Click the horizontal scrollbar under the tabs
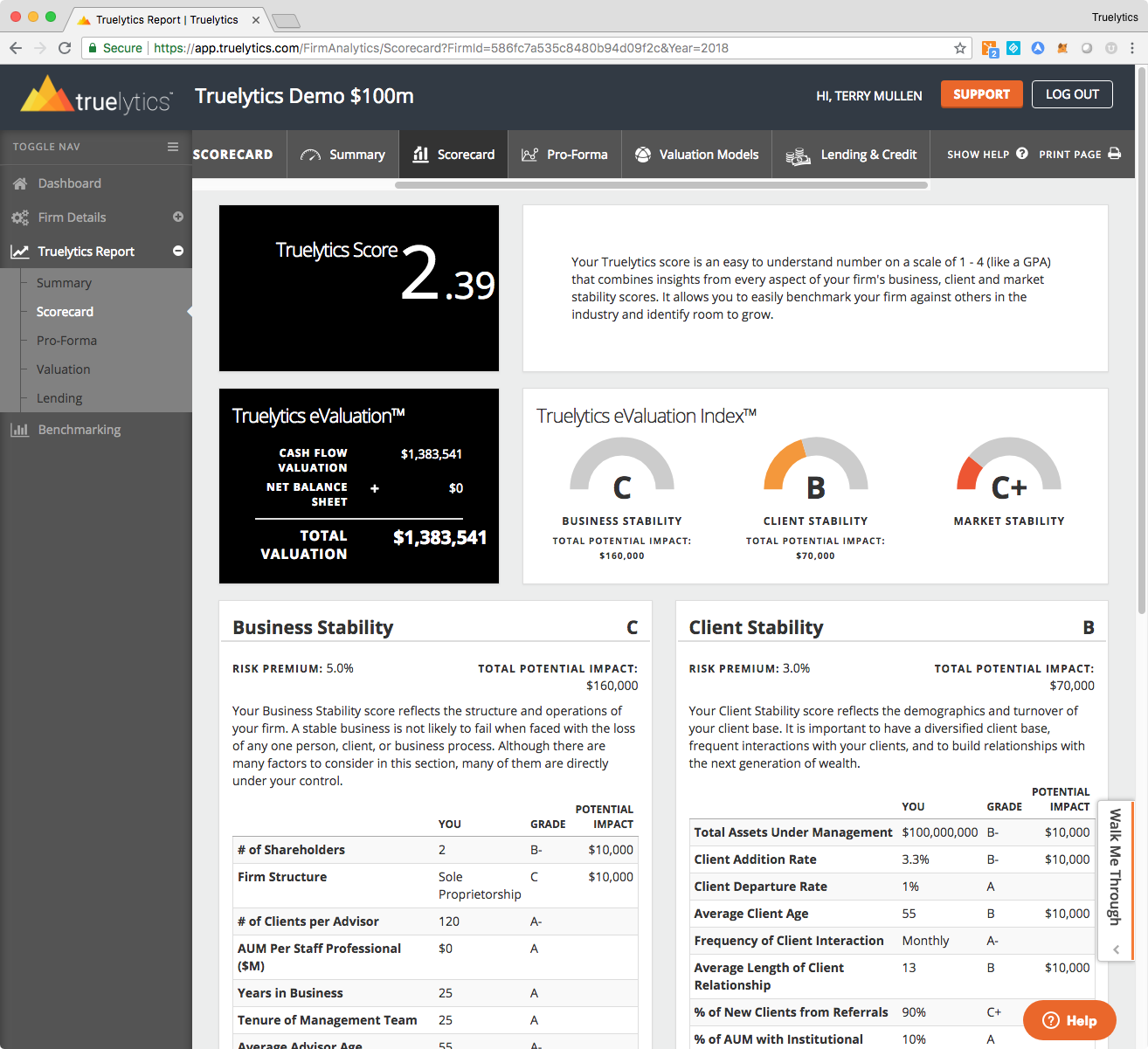Screen dimensions: 1148x1049 point(661,185)
